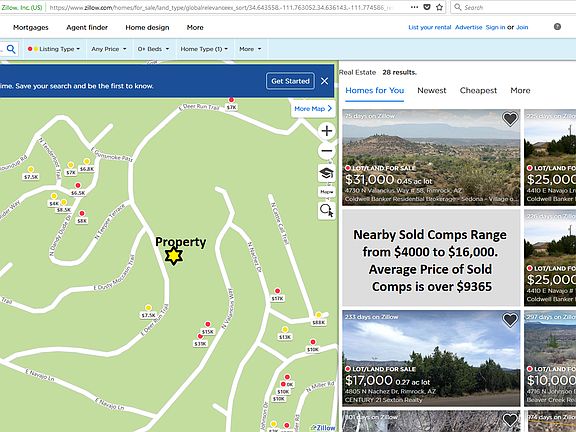Select the draw-region lasso tool on map
Image resolution: width=576 pixels, height=432 pixels.
click(x=327, y=210)
